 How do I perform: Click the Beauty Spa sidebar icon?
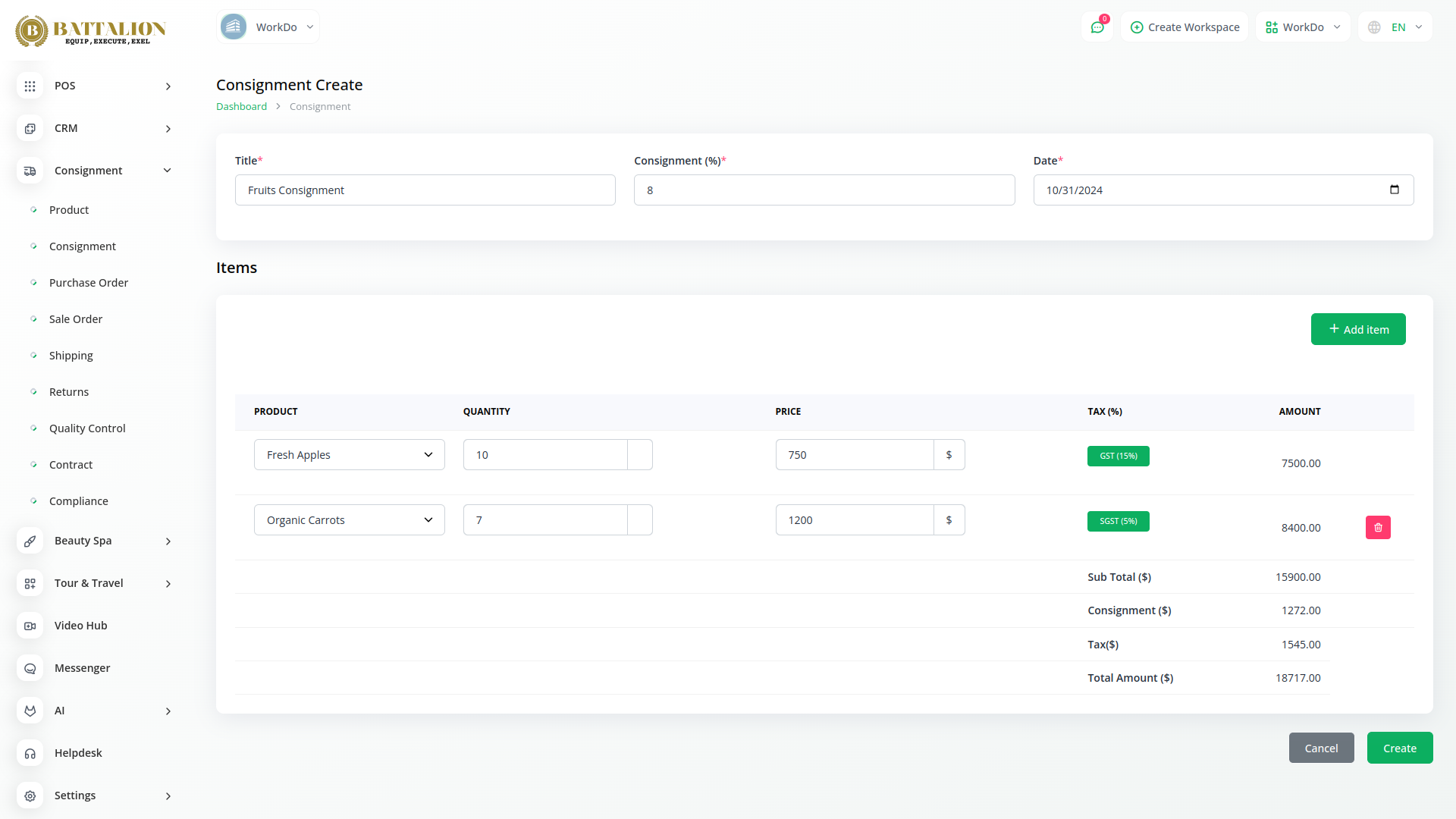(x=30, y=541)
